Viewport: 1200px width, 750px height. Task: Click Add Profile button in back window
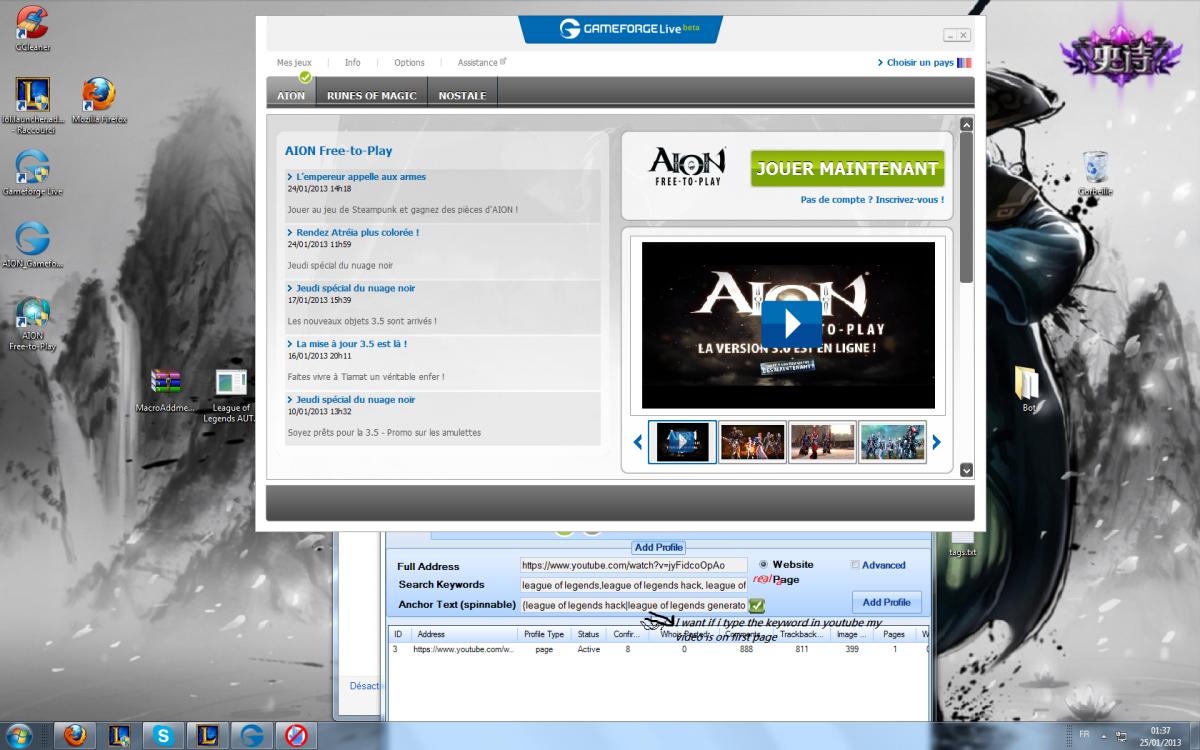886,602
